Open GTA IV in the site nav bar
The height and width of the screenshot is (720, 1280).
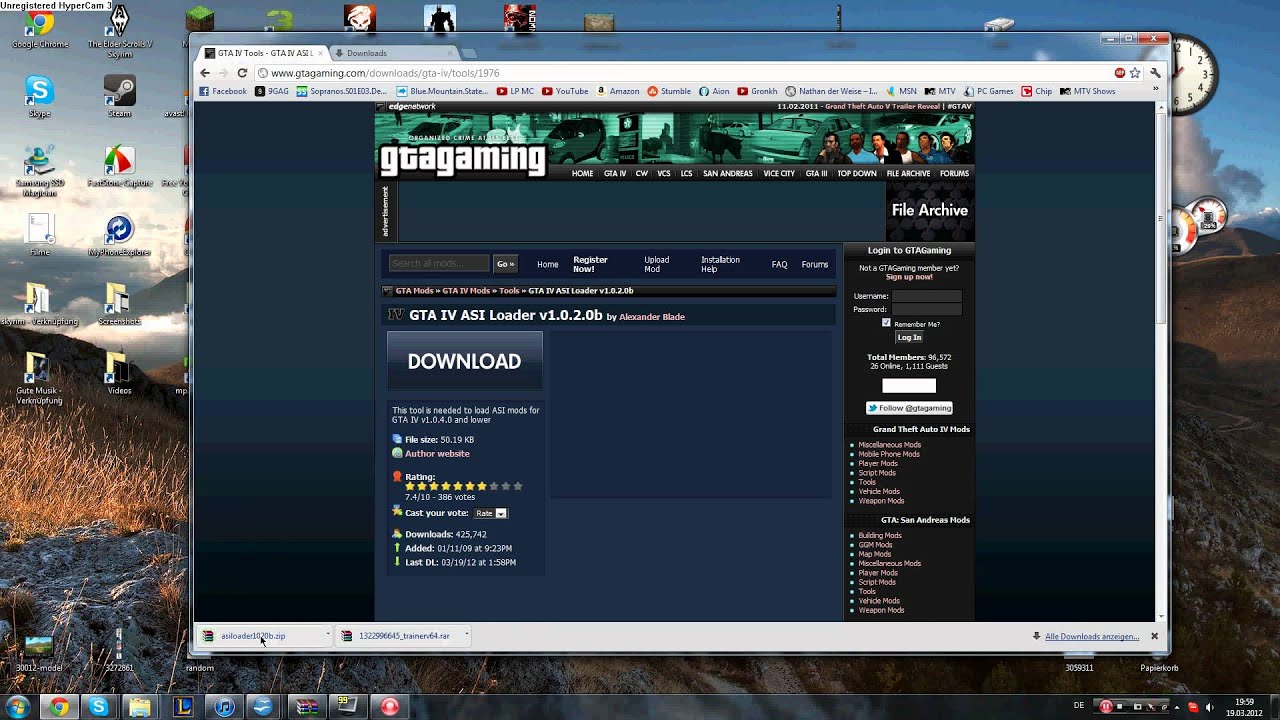coord(615,173)
